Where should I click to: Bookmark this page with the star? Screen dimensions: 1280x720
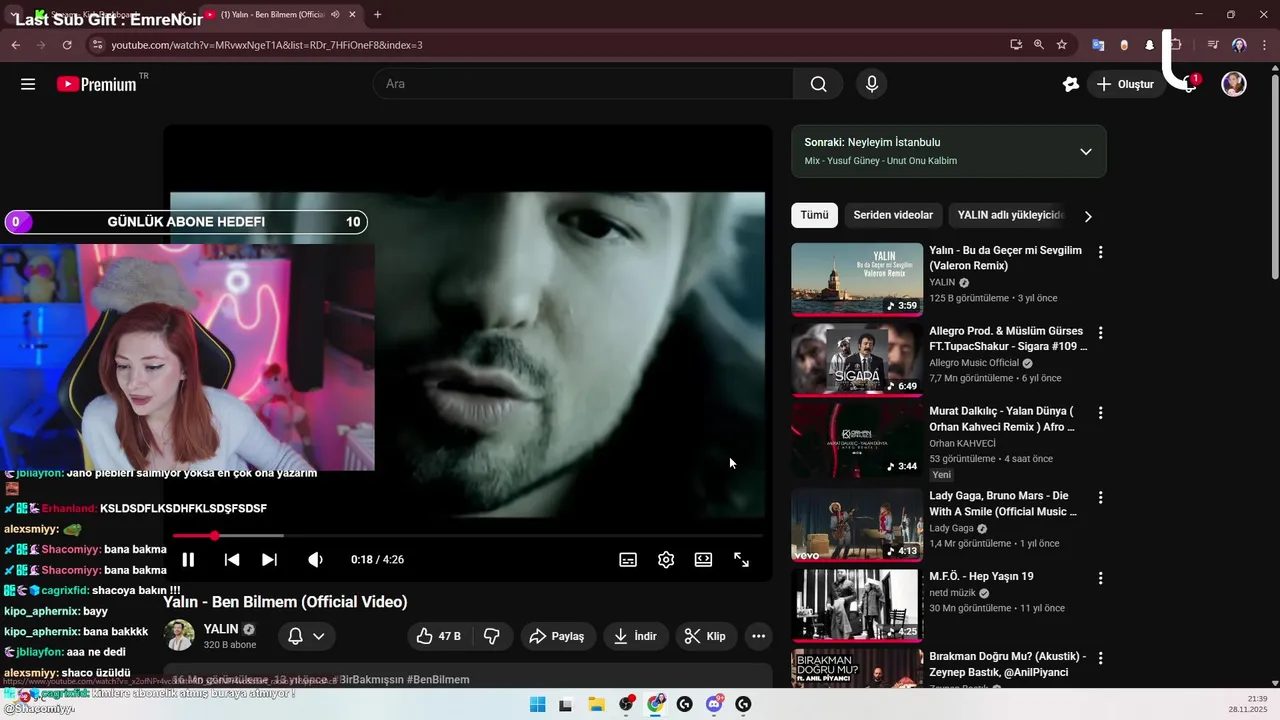click(1062, 45)
